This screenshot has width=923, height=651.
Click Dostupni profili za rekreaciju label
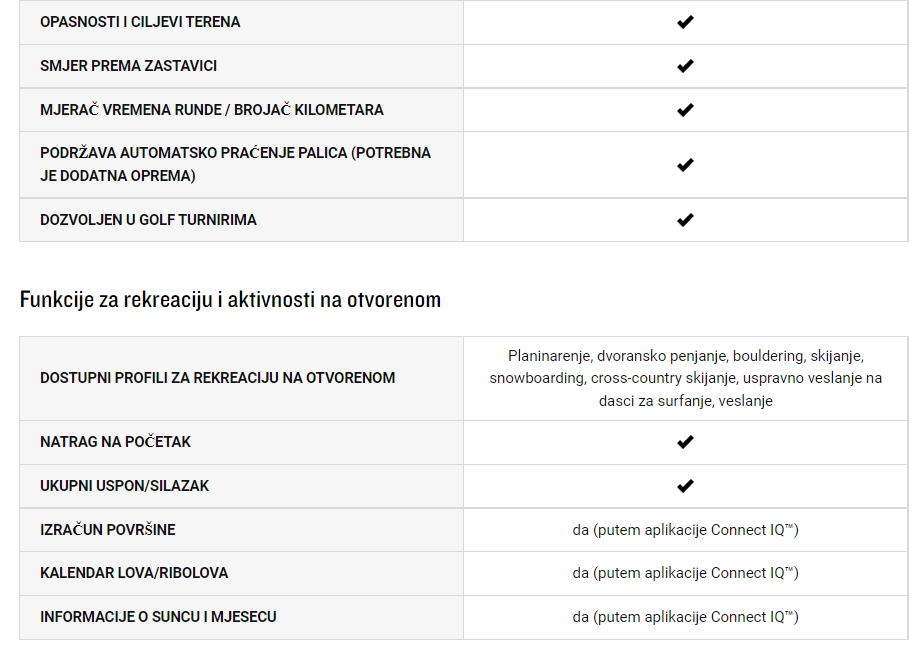pos(218,378)
